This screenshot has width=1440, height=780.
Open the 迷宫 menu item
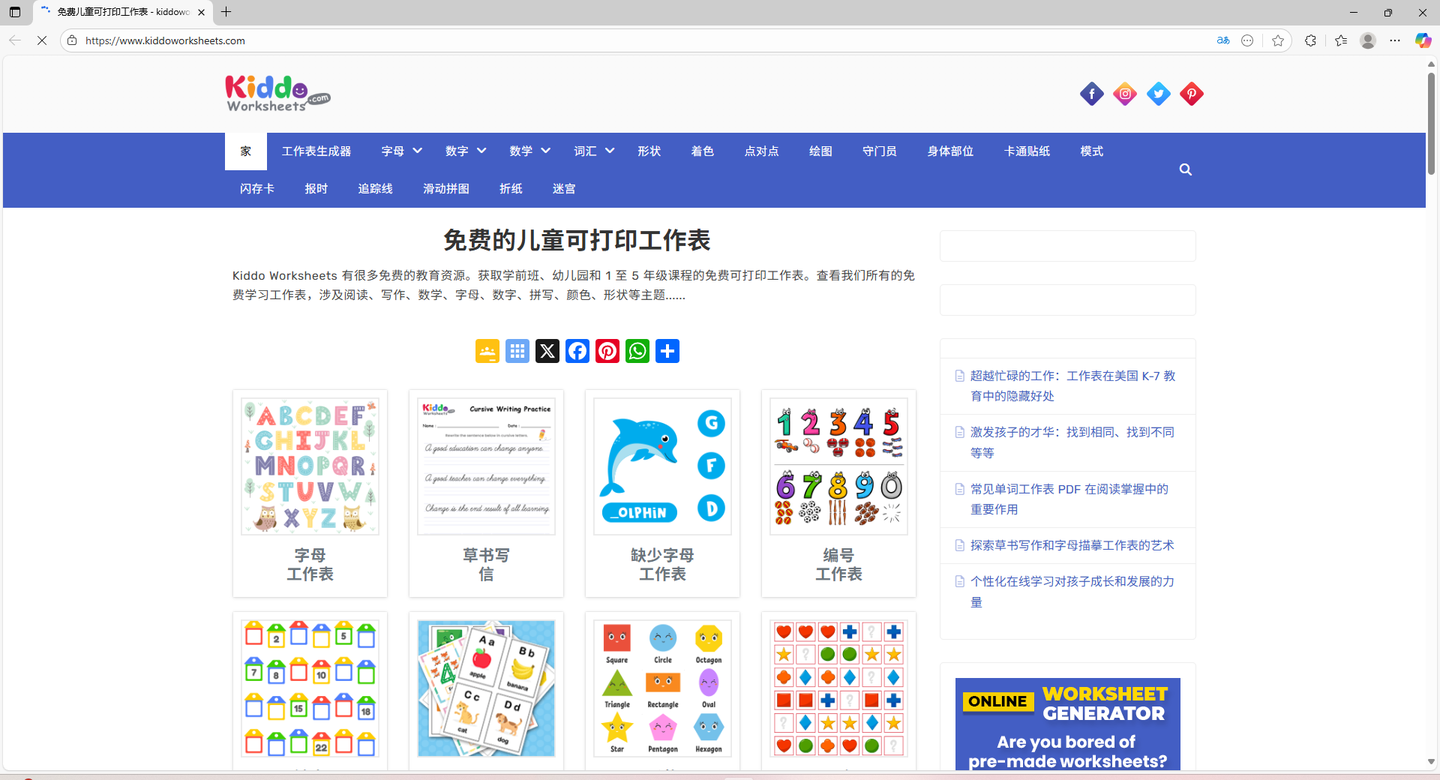[564, 188]
